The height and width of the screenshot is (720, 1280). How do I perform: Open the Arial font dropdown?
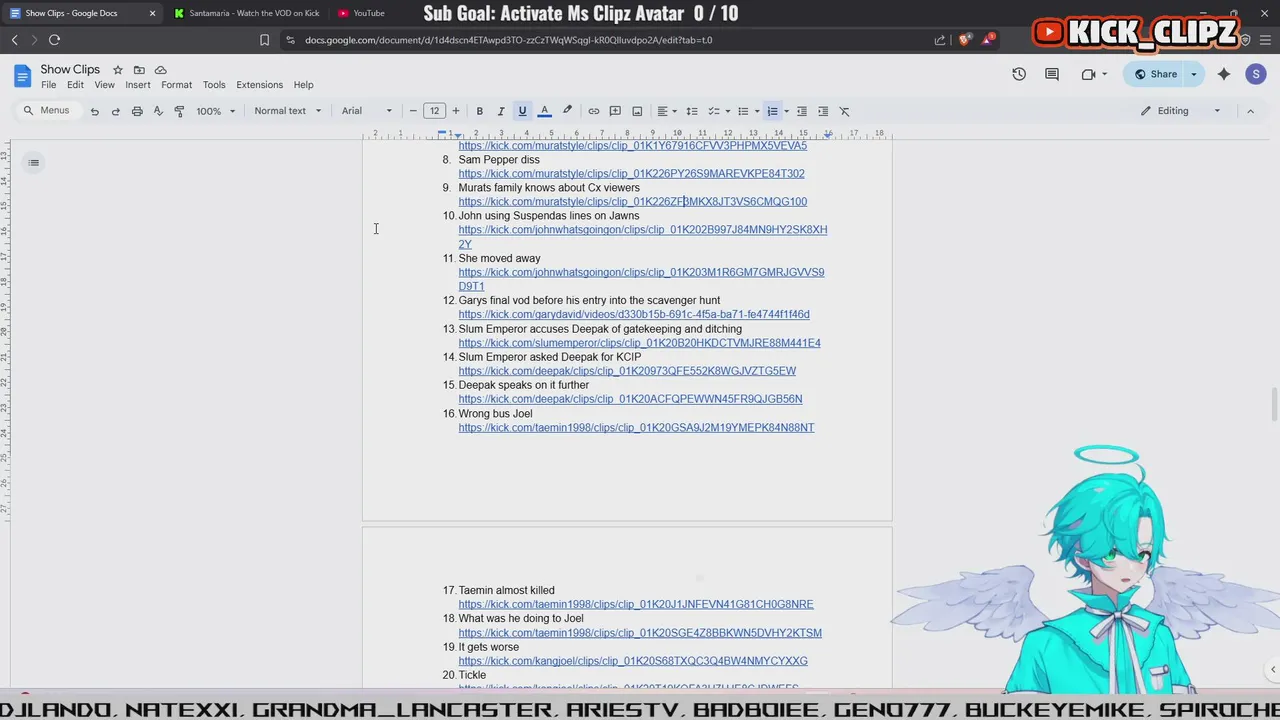[x=367, y=111]
